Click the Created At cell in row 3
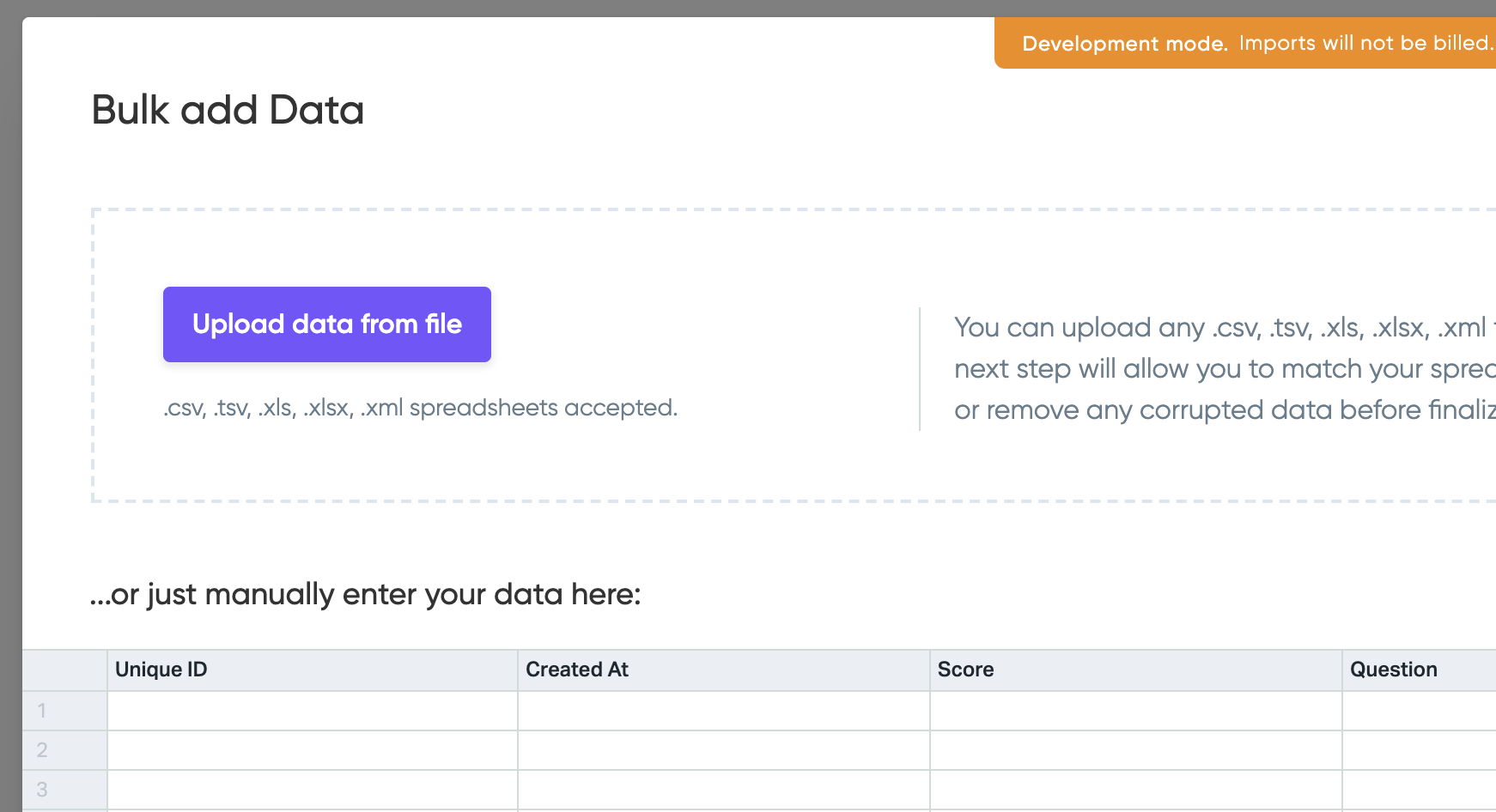Viewport: 1496px width, 812px height. (724, 790)
